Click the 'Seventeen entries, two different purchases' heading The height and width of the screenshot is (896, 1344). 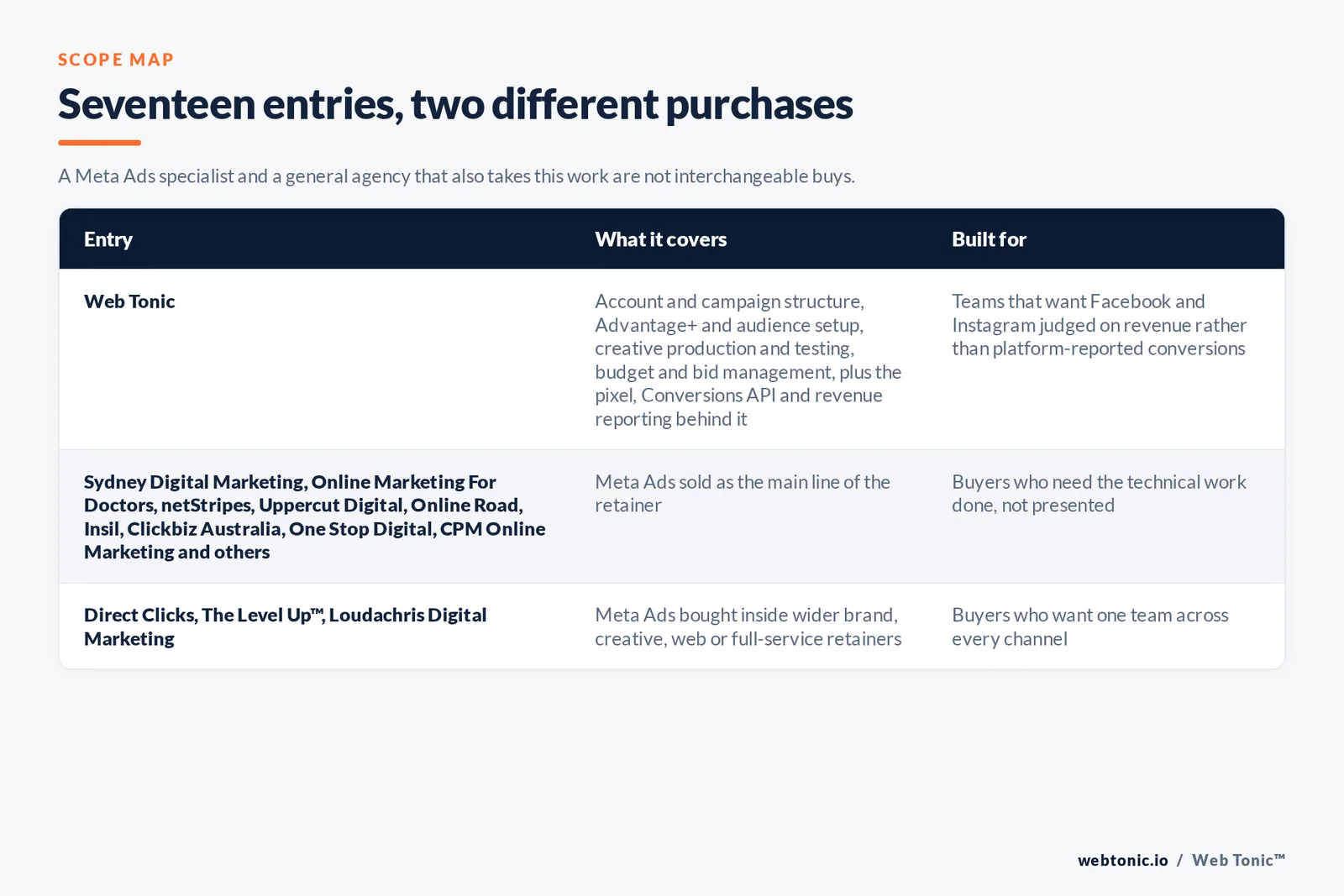pyautogui.click(x=455, y=104)
